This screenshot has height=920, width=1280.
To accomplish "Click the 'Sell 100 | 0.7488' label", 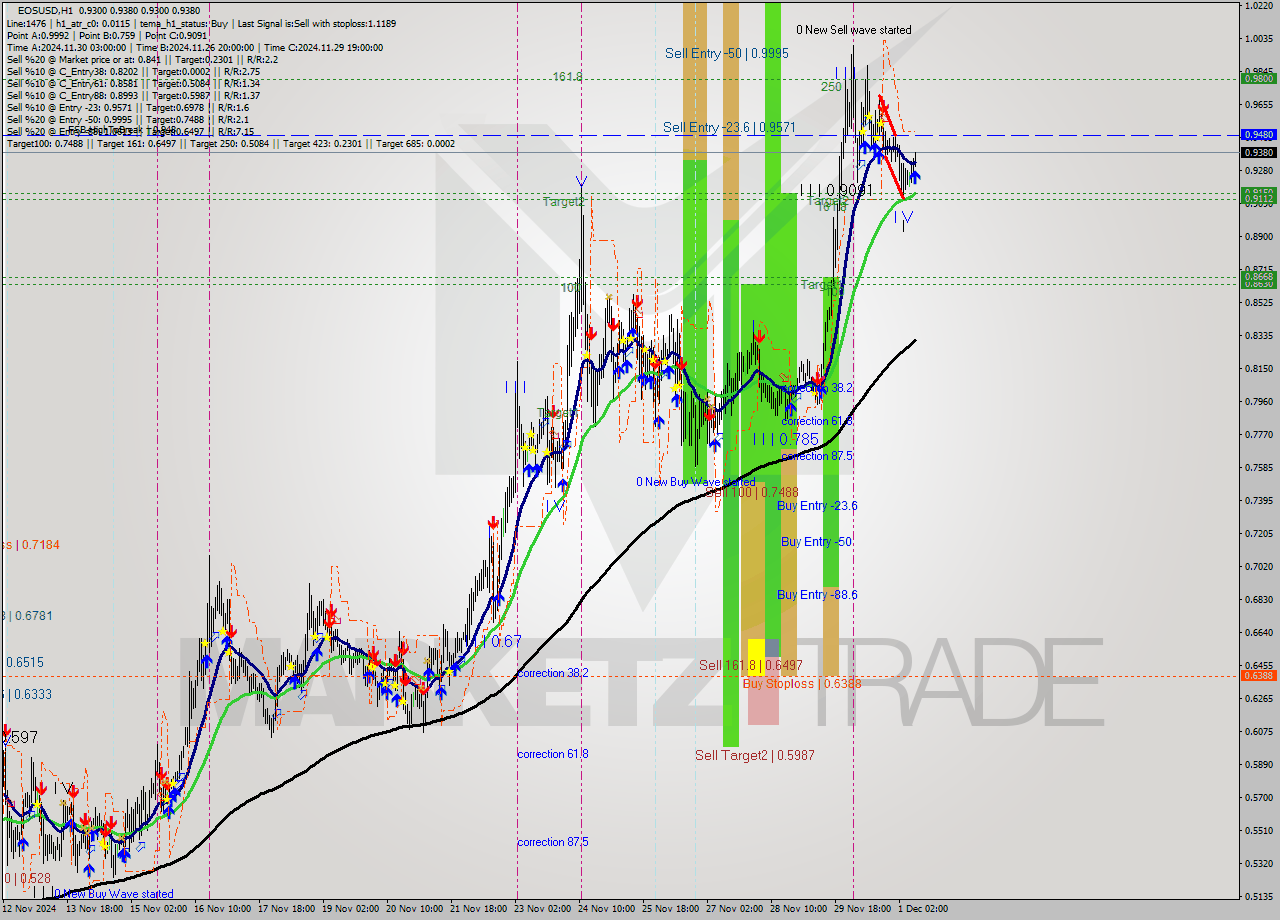I will pos(752,492).
